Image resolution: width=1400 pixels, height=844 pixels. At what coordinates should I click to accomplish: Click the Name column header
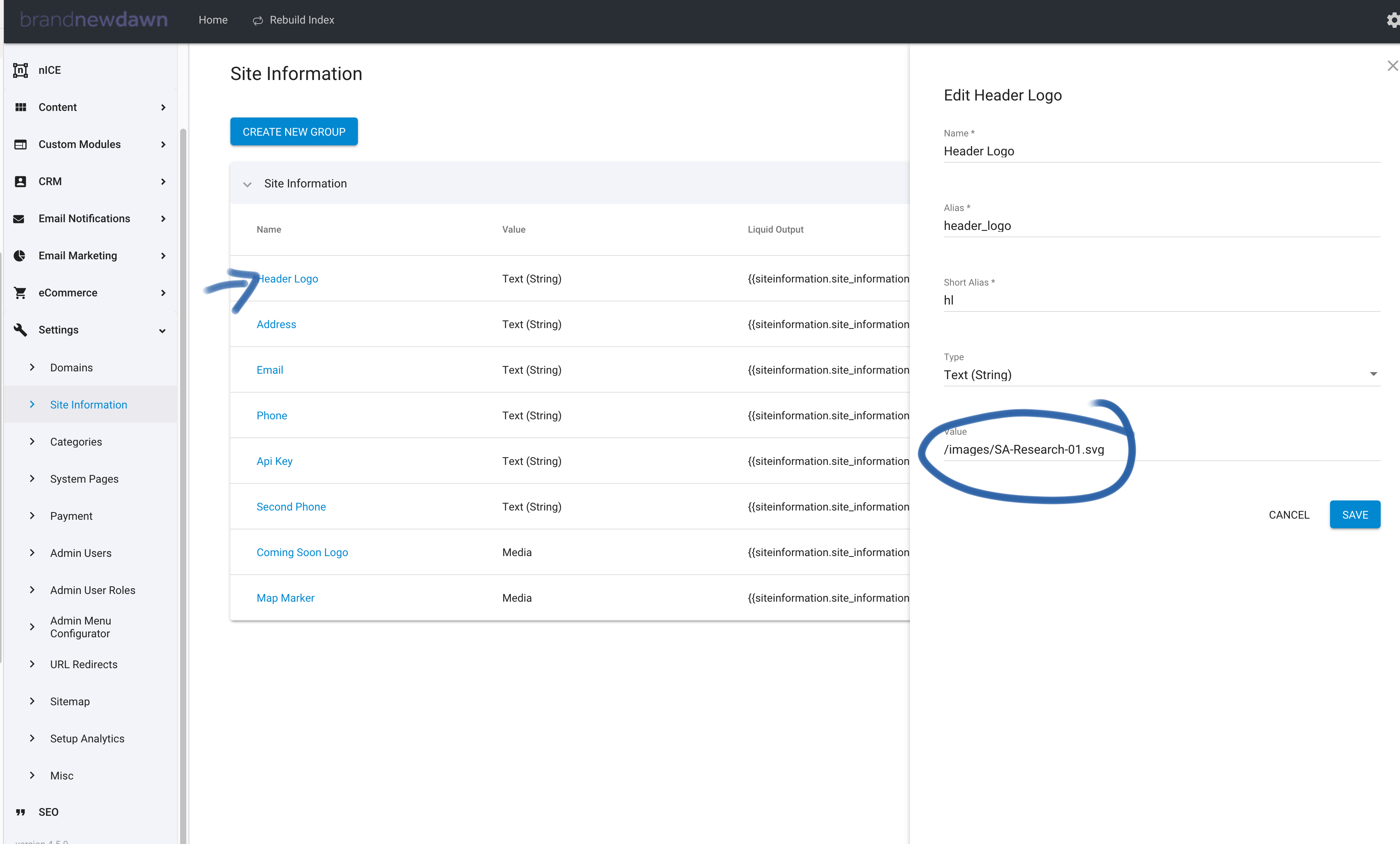[x=269, y=230]
